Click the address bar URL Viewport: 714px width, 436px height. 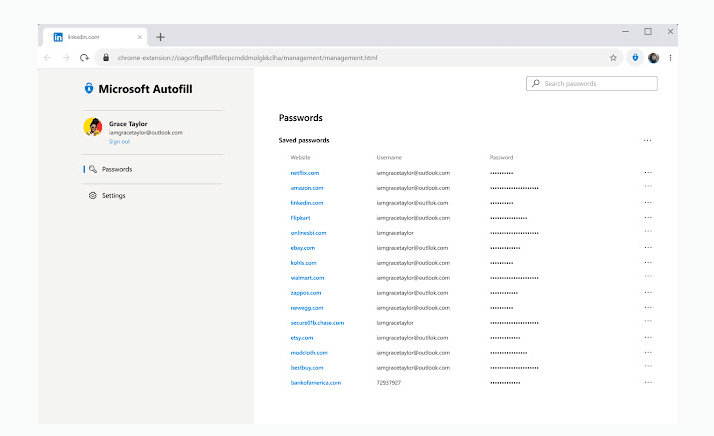(x=247, y=58)
